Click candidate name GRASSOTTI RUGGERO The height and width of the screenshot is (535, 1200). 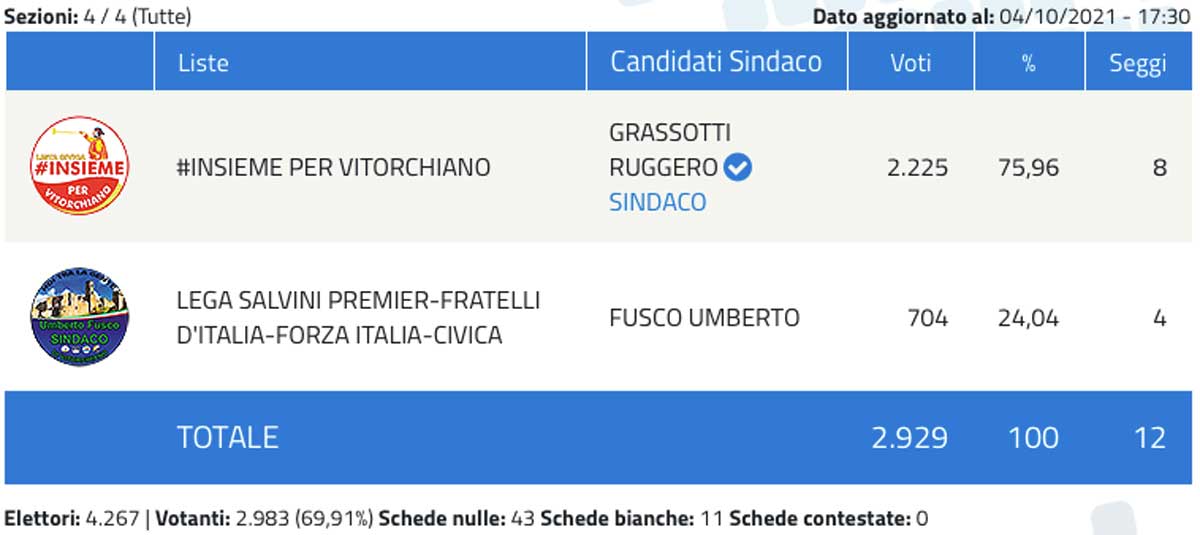[x=668, y=149]
